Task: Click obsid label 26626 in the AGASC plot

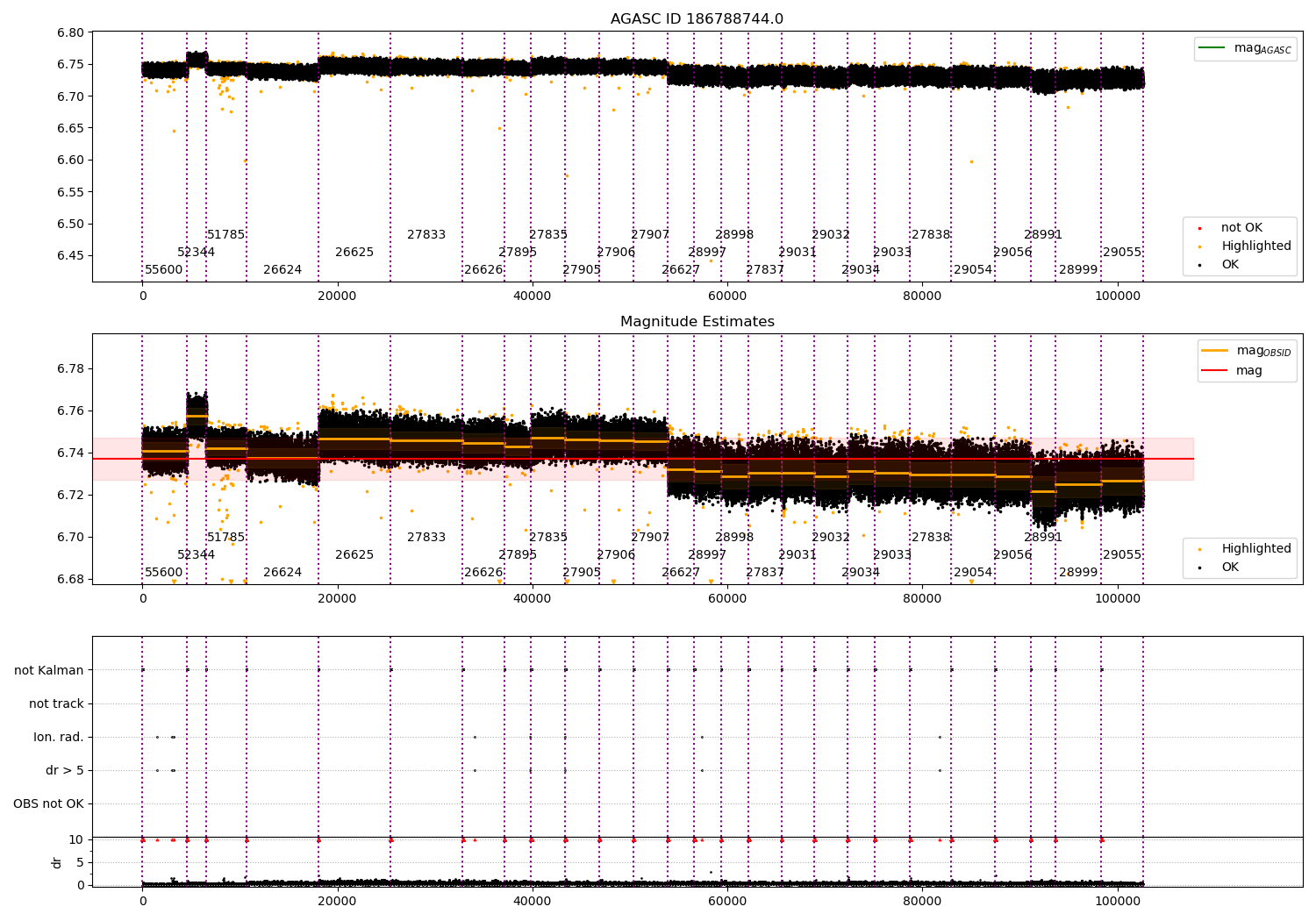Action: tap(484, 269)
